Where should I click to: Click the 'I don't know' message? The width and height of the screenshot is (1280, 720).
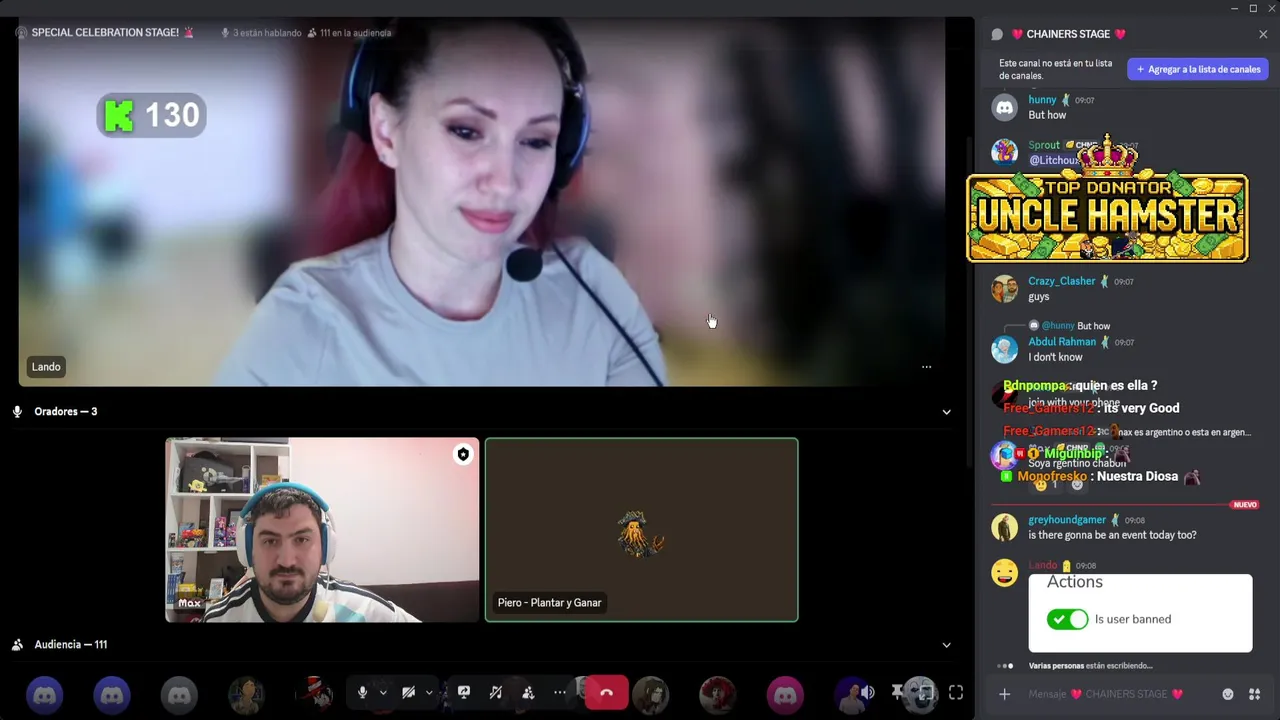[1055, 357]
